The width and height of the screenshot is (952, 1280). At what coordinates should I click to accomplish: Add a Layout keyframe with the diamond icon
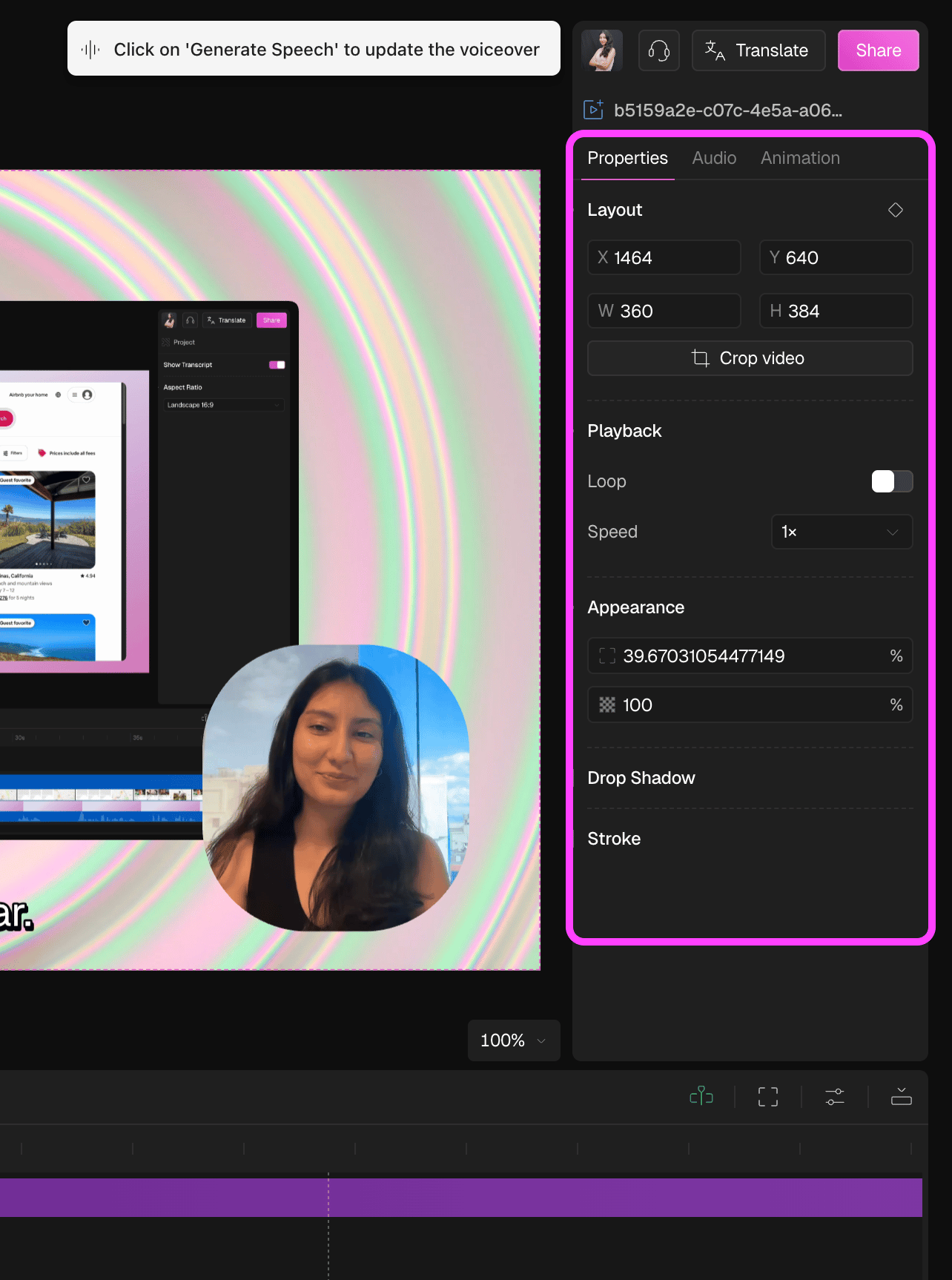pyautogui.click(x=896, y=210)
